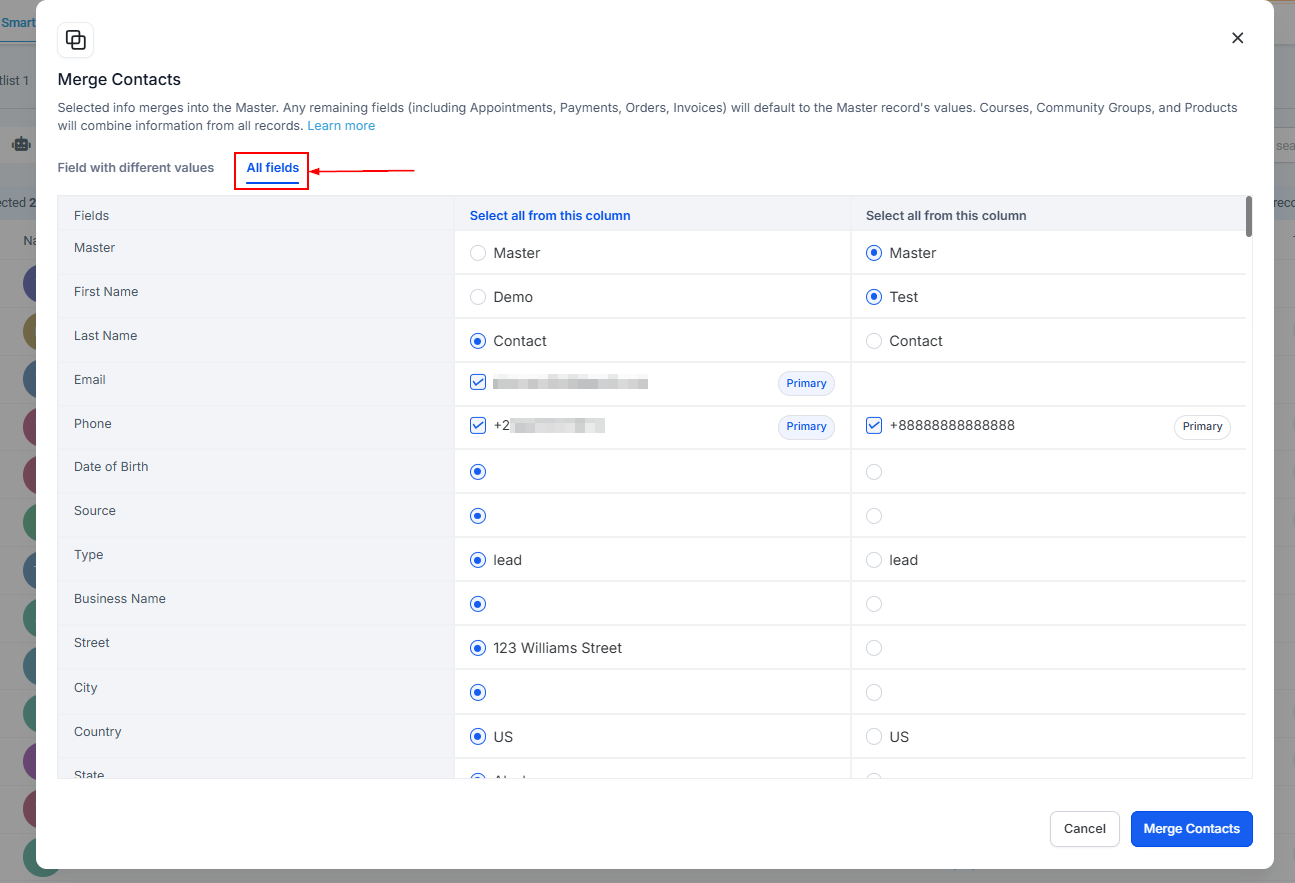This screenshot has width=1295, height=883.
Task: Switch to Field with different values tab
Action: pyautogui.click(x=136, y=168)
